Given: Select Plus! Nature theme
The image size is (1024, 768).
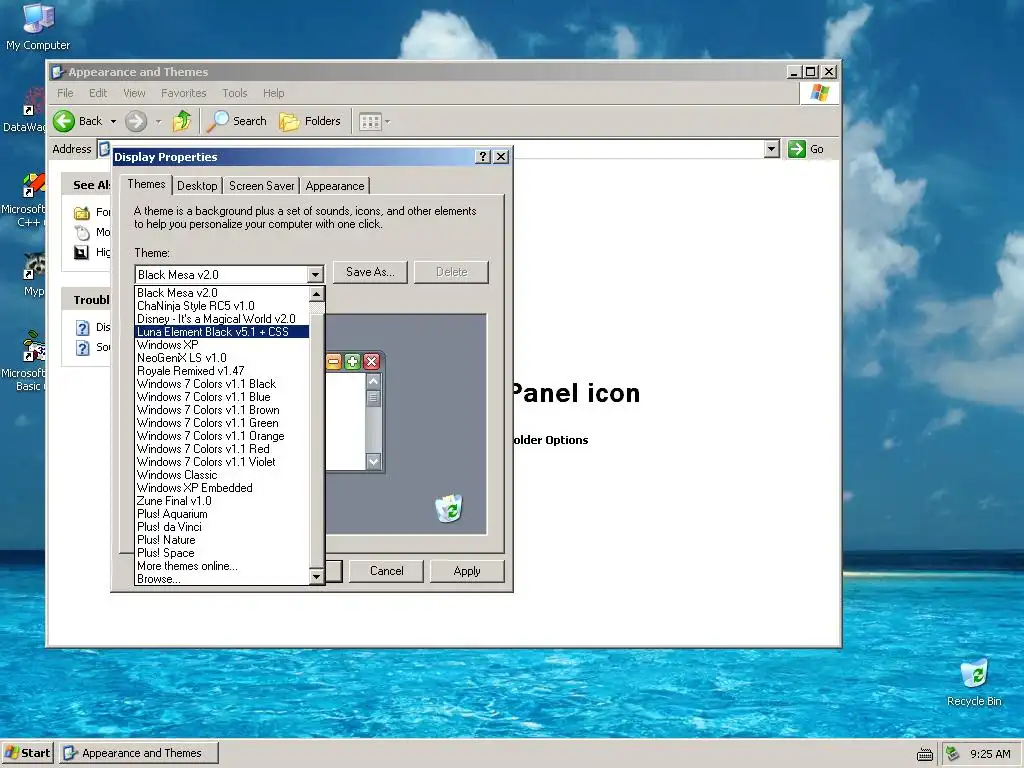Looking at the screenshot, I should point(221,540).
